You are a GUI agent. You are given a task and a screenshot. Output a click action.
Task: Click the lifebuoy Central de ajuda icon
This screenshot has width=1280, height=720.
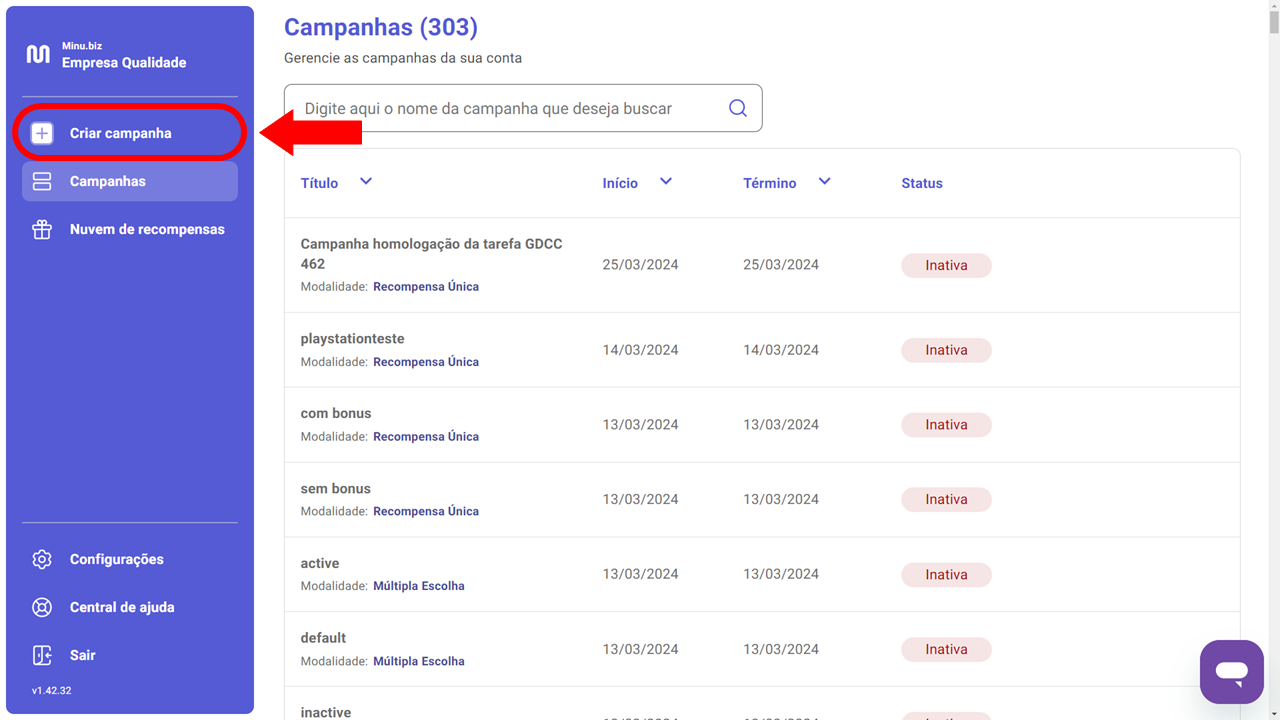[42, 607]
